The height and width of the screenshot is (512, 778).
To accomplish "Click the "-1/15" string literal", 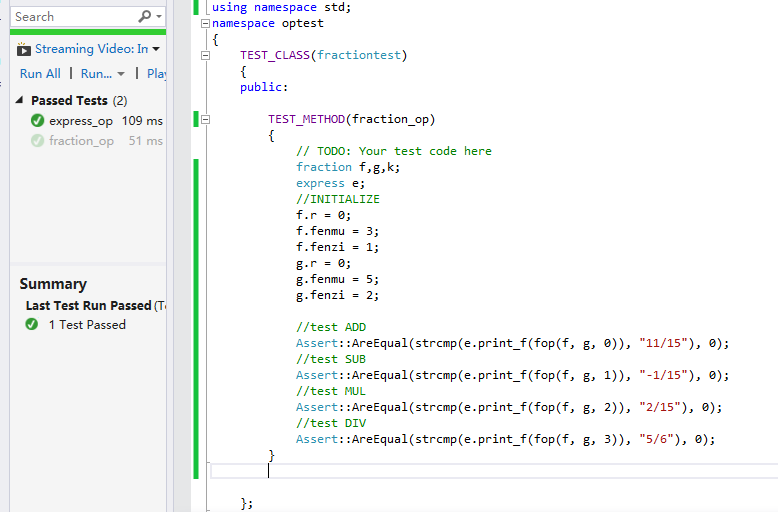I will point(663,375).
